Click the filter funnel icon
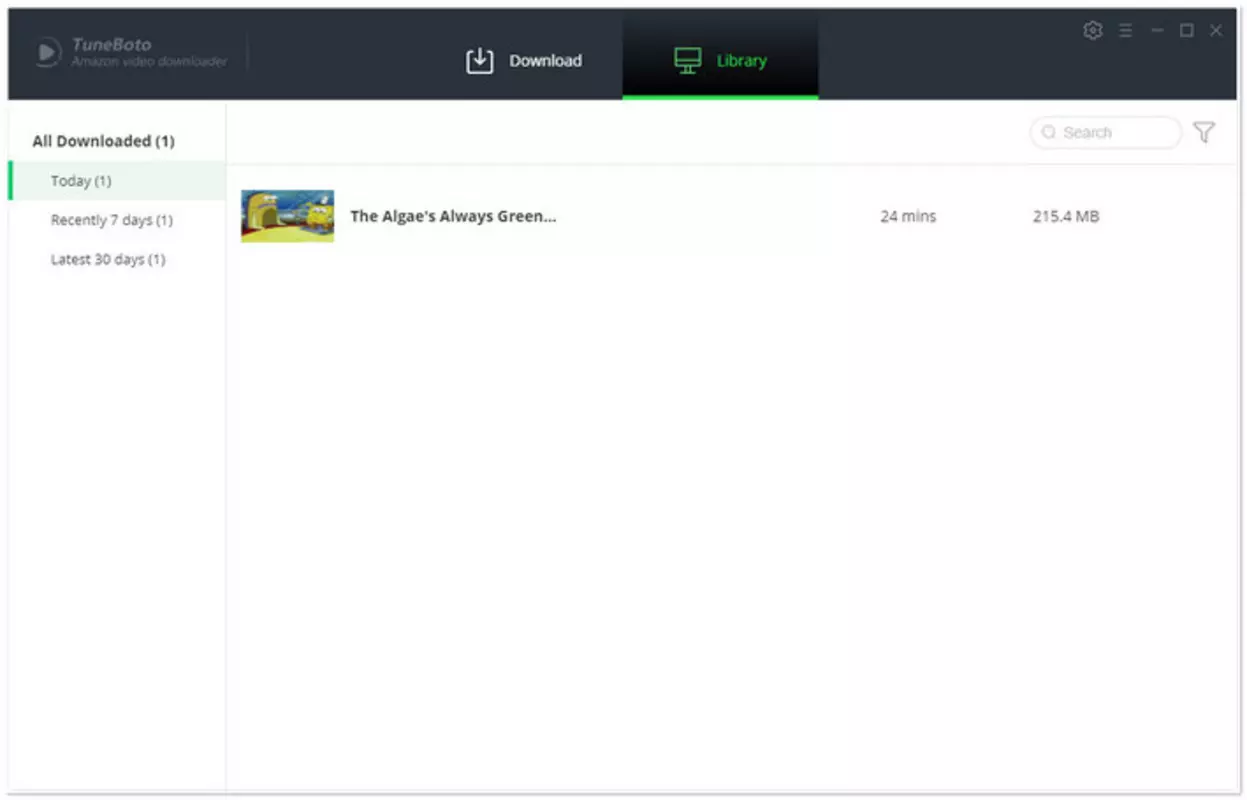The height and width of the screenshot is (800, 1247). pos(1204,132)
